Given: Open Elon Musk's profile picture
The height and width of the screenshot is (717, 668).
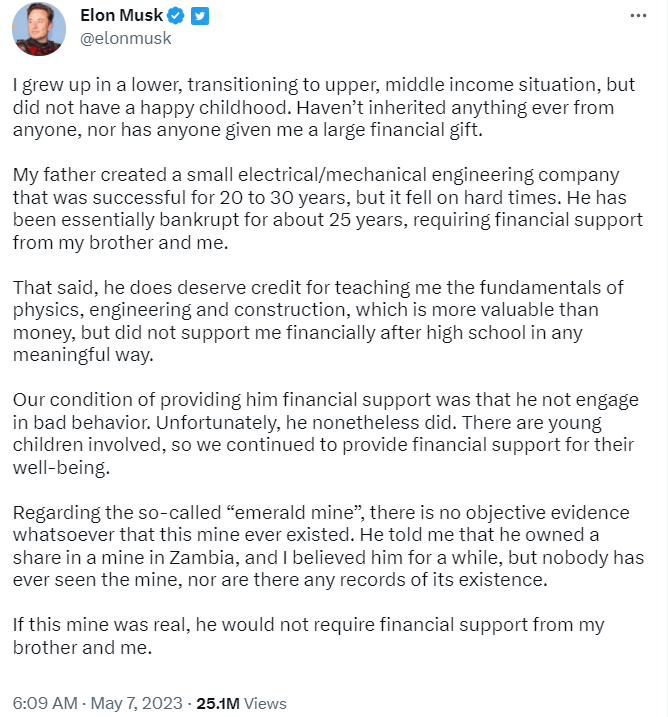Looking at the screenshot, I should 38,28.
